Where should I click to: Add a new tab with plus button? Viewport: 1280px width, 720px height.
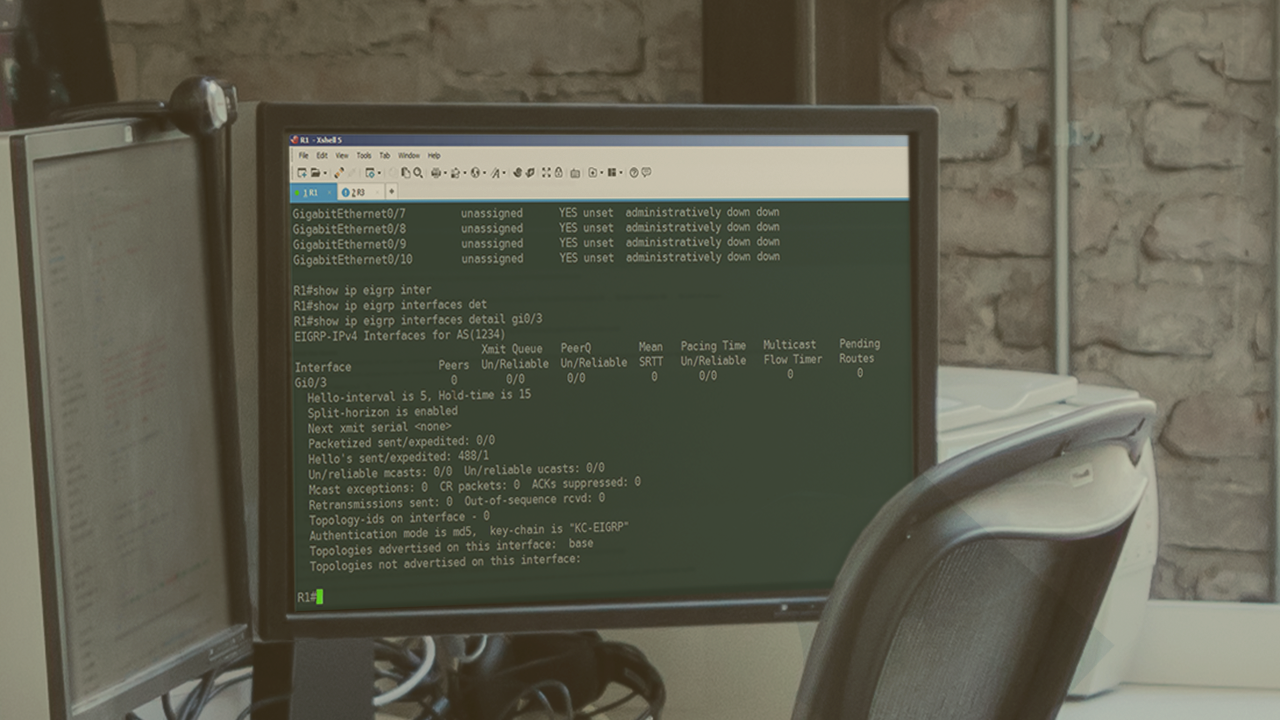(391, 192)
